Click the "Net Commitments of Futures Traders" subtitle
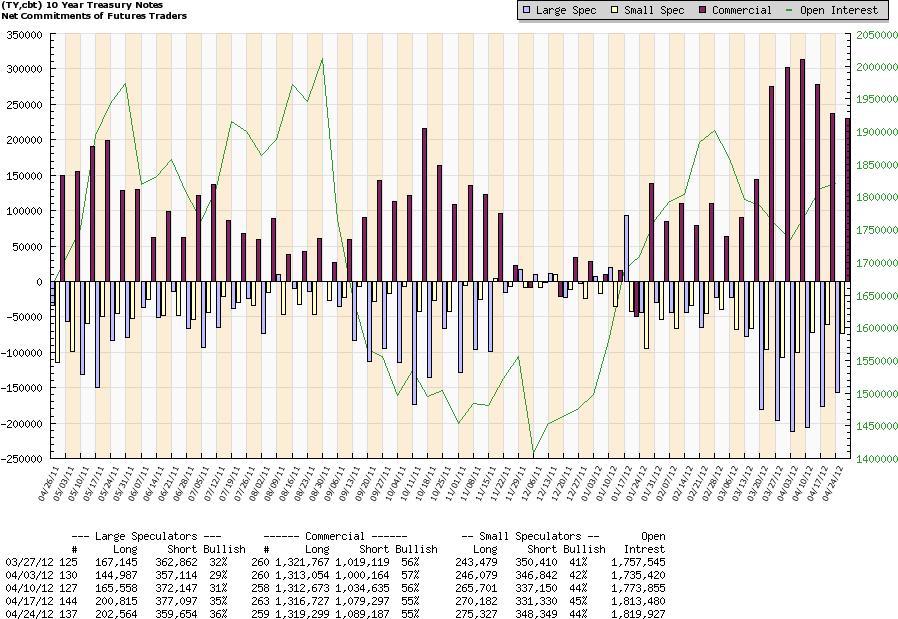The width and height of the screenshot is (898, 619). (94, 15)
